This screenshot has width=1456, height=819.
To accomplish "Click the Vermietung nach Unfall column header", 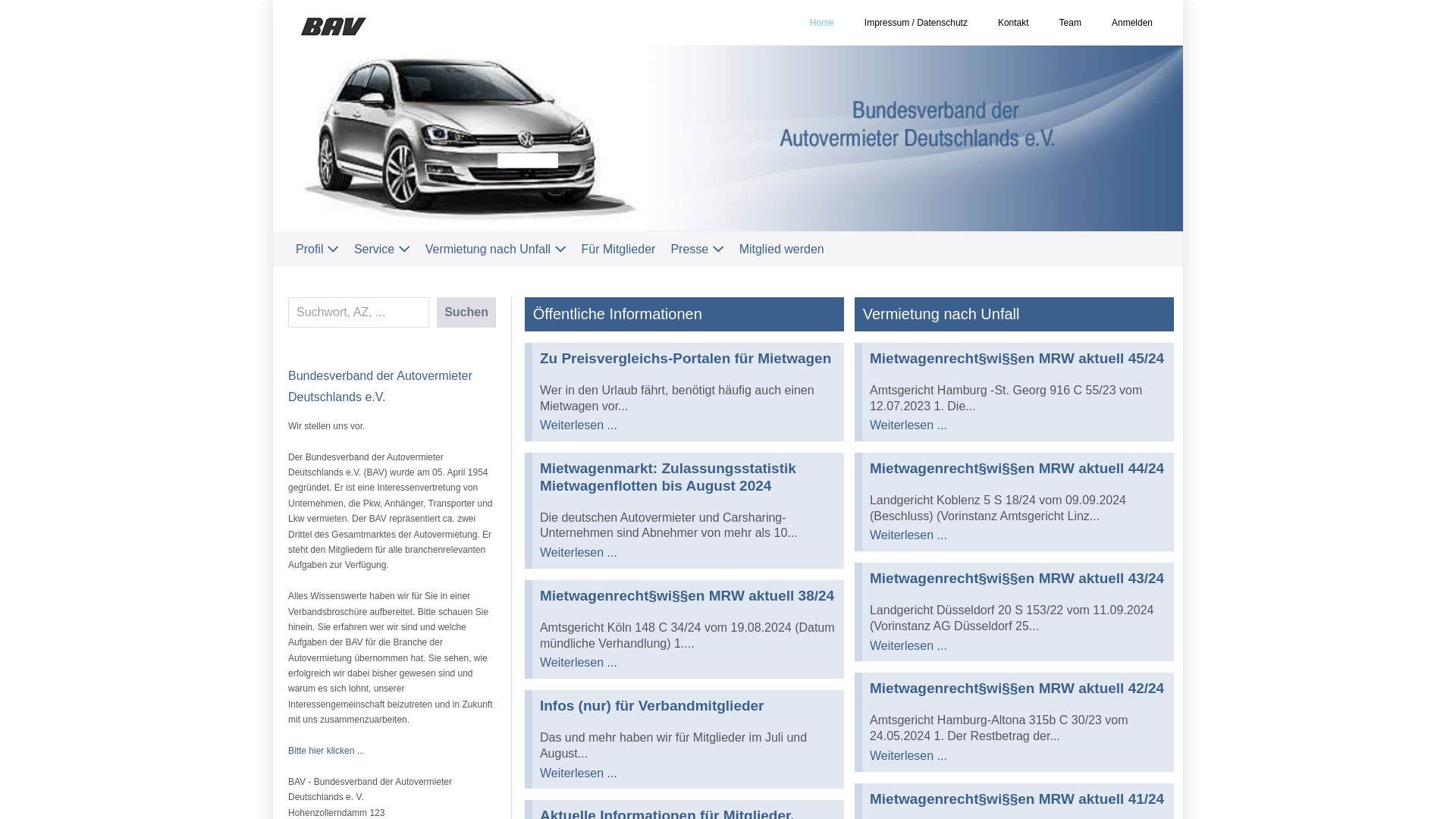I will 1014,314.
